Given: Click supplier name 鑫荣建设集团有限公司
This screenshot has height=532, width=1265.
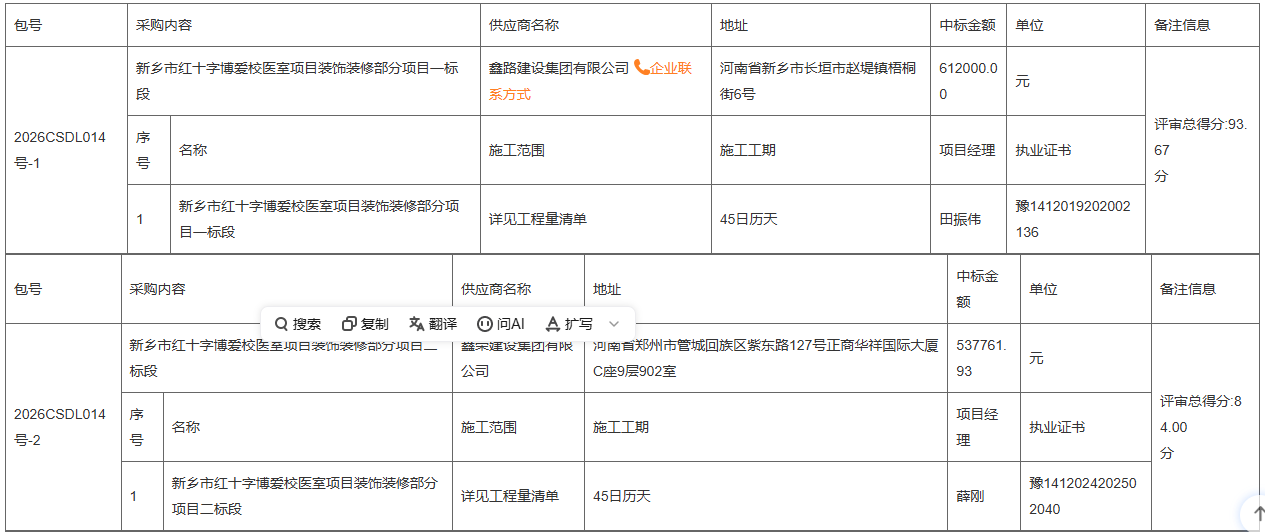Looking at the screenshot, I should pyautogui.click(x=516, y=358).
